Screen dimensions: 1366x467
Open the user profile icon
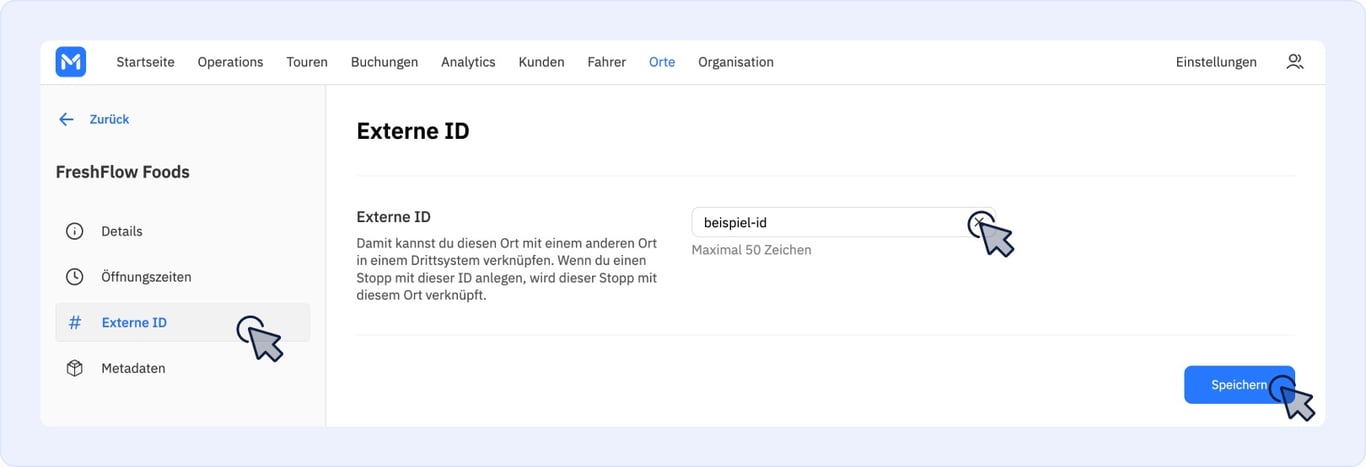click(1295, 62)
